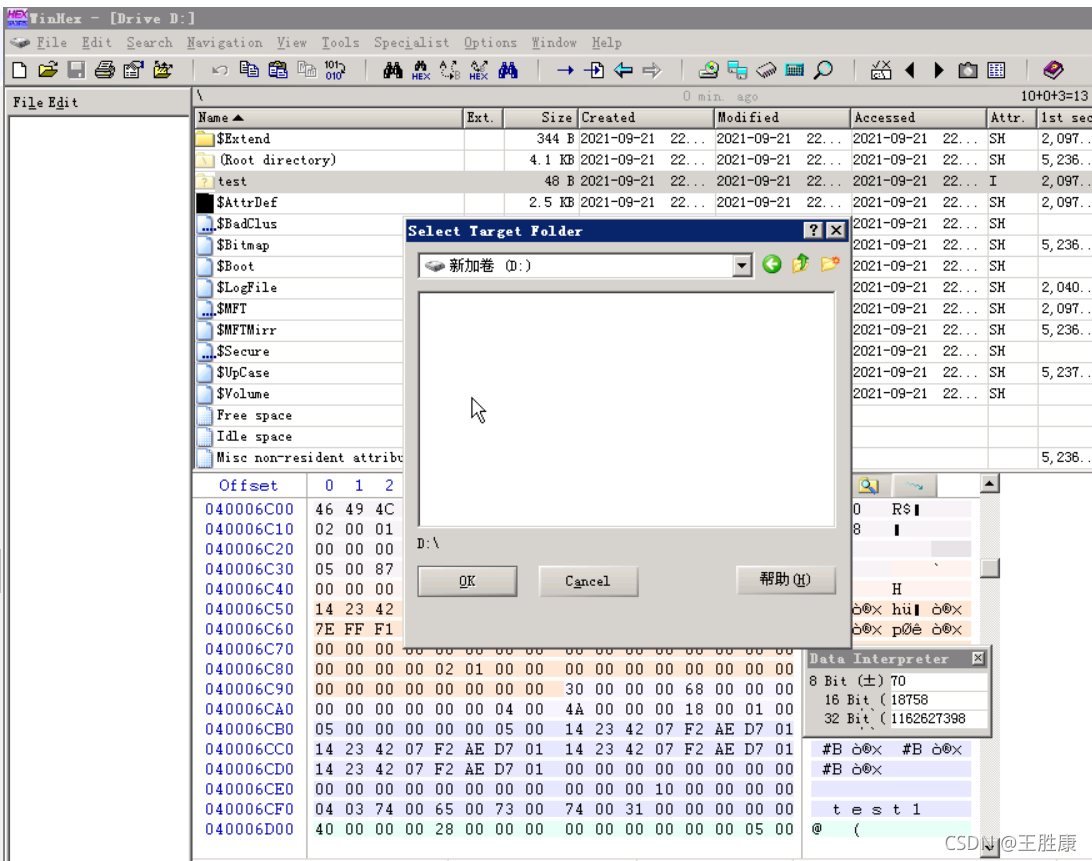The width and height of the screenshot is (1092, 861).
Task: Select the (Root directory) row
Action: pyautogui.click(x=643, y=160)
